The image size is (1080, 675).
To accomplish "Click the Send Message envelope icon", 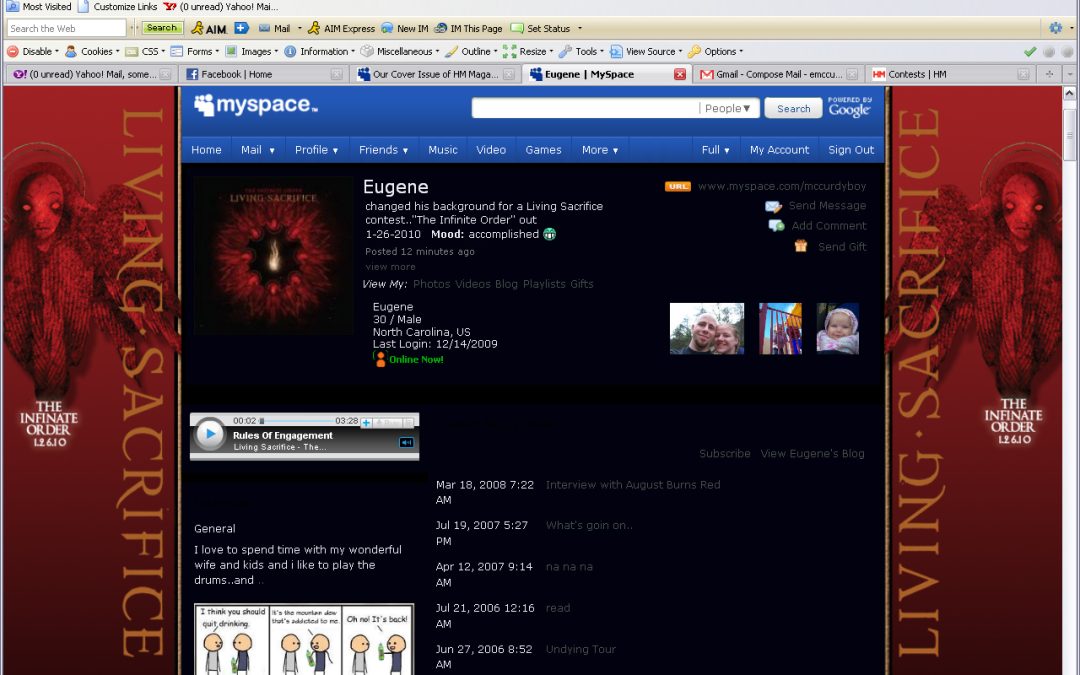I will 774,206.
